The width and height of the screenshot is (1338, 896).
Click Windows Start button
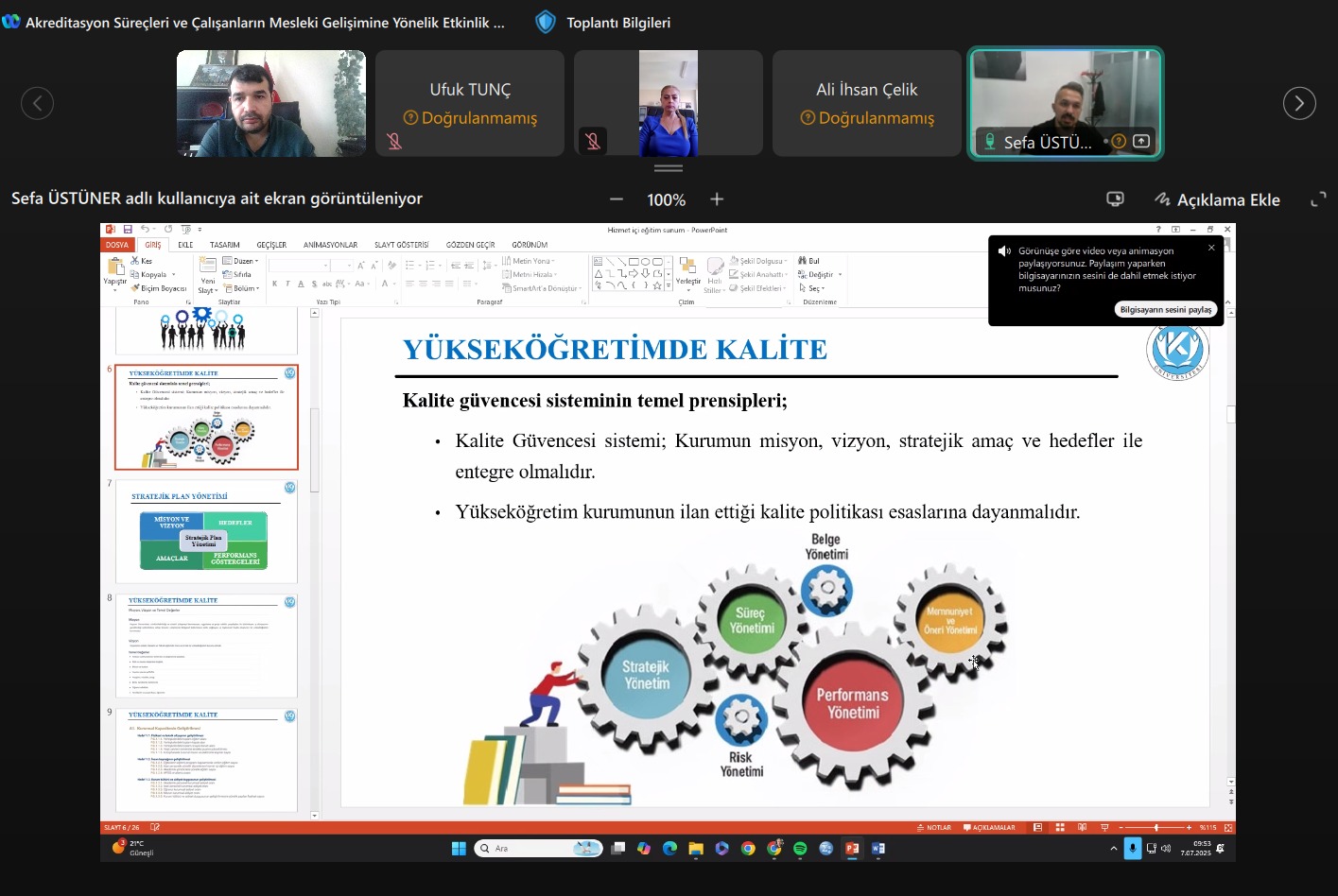pos(459,849)
